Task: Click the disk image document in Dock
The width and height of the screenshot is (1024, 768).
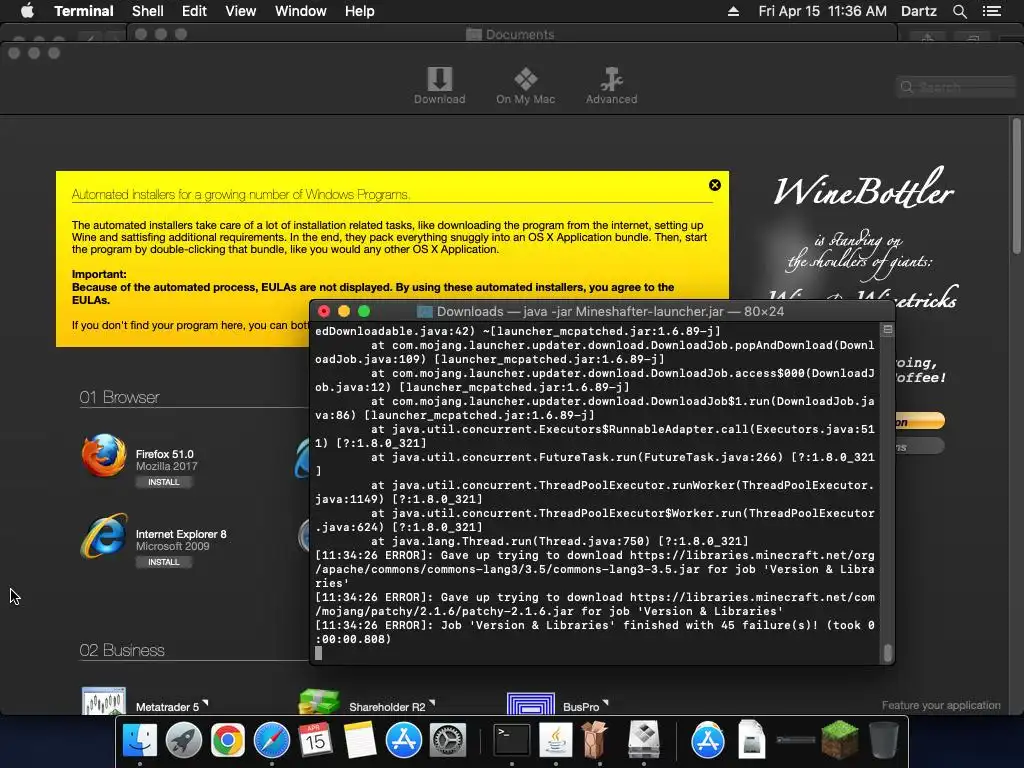Action: (x=752, y=739)
